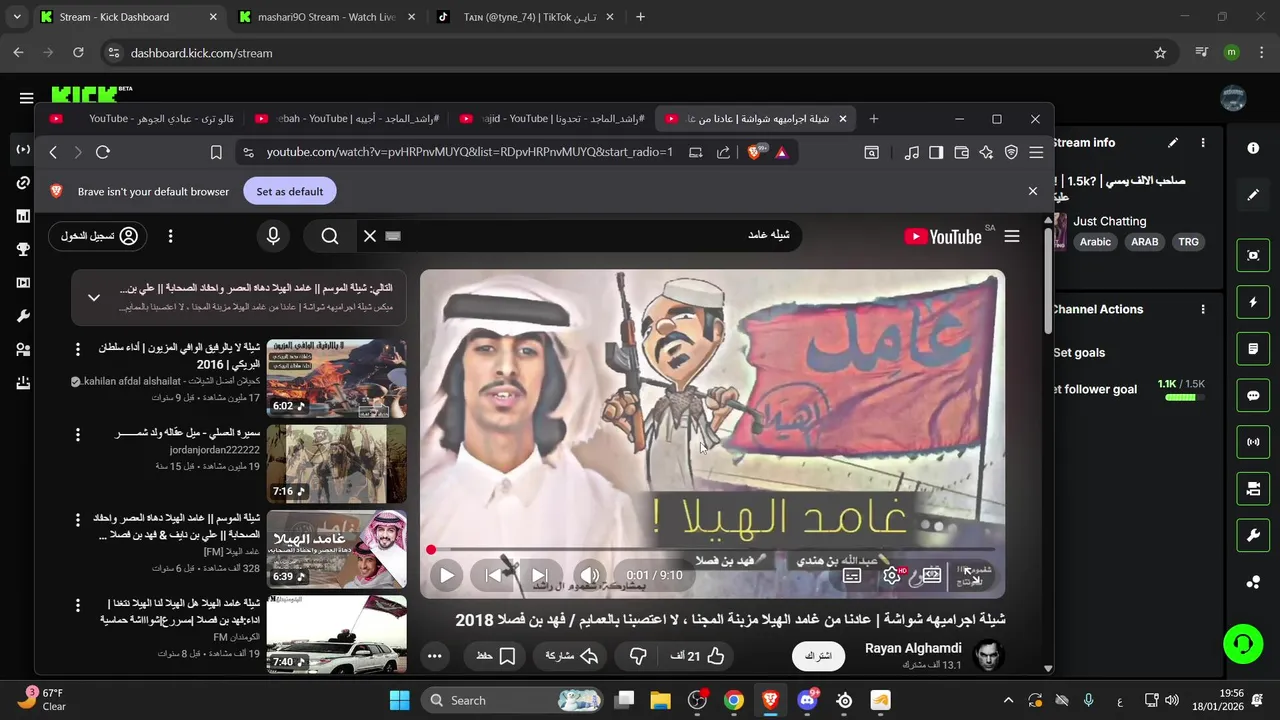Open Brave Rewards triangle icon

click(x=782, y=152)
